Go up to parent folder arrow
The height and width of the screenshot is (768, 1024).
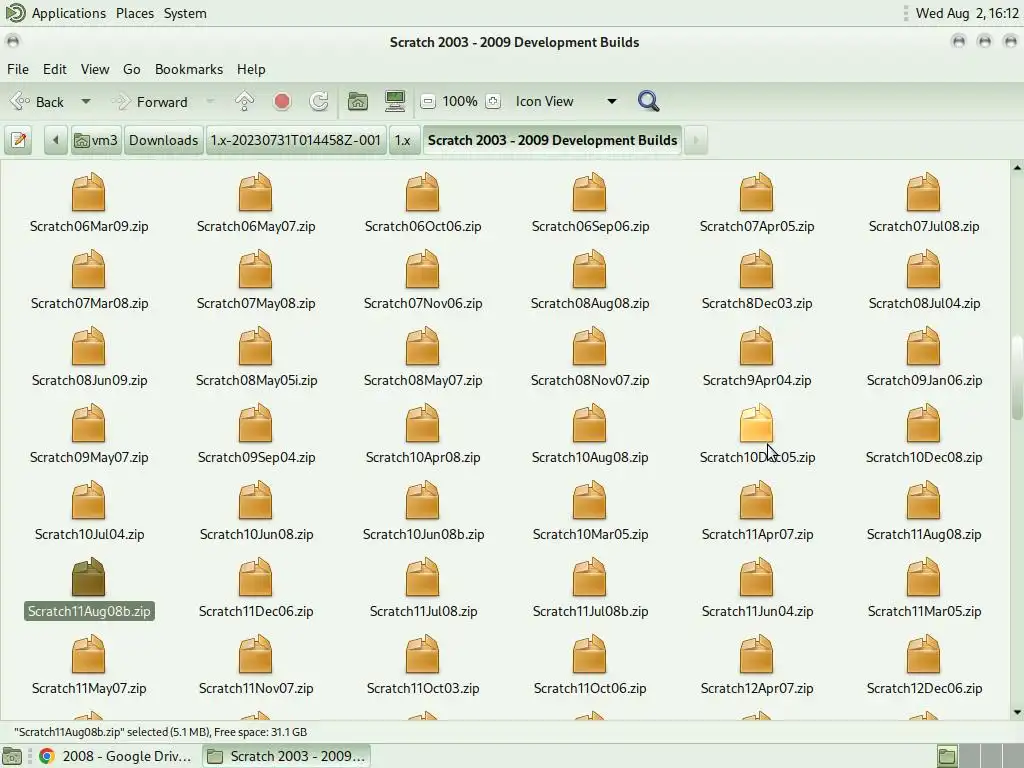[x=244, y=101]
